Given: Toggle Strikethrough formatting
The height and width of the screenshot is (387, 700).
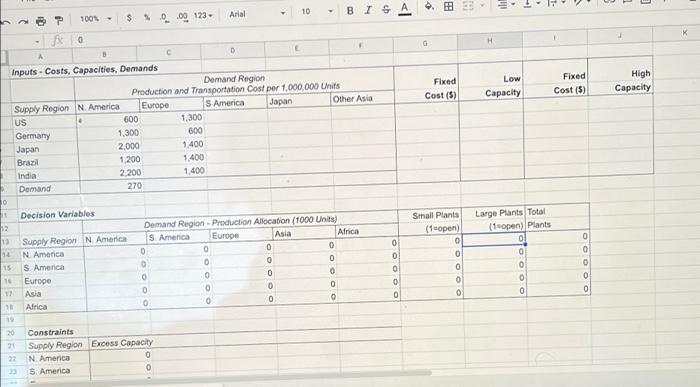Looking at the screenshot, I should click(386, 9).
